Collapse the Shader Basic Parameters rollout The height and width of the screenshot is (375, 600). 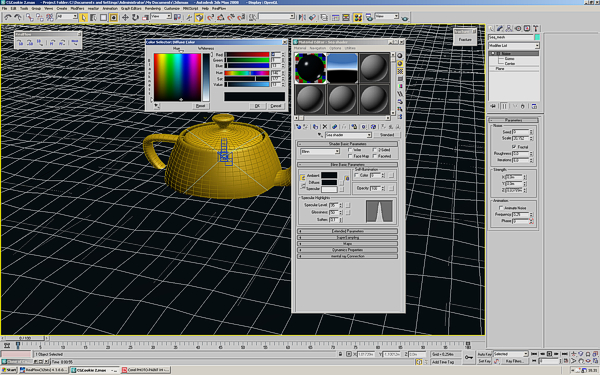347,144
